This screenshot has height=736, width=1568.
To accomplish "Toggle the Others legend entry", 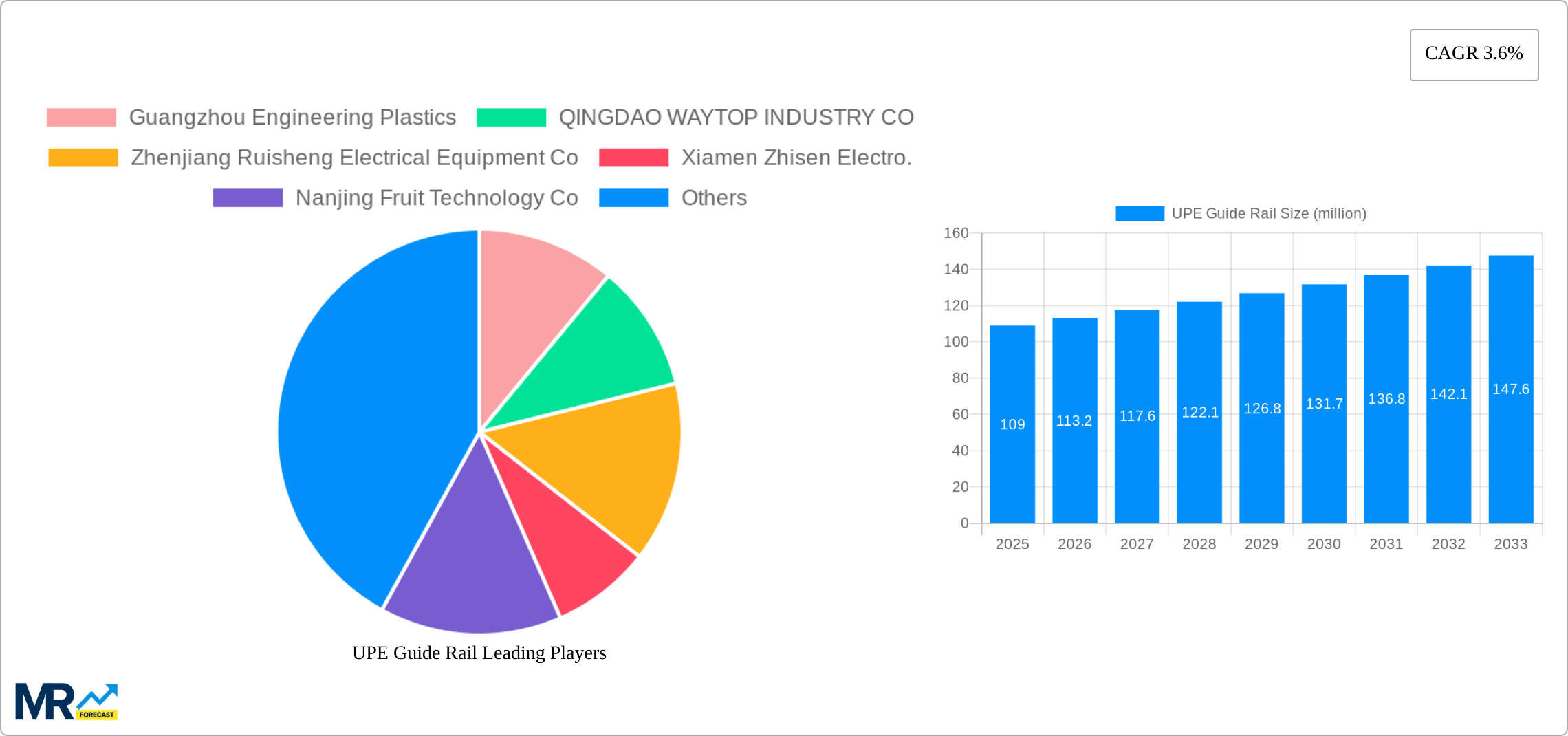I will 713,198.
